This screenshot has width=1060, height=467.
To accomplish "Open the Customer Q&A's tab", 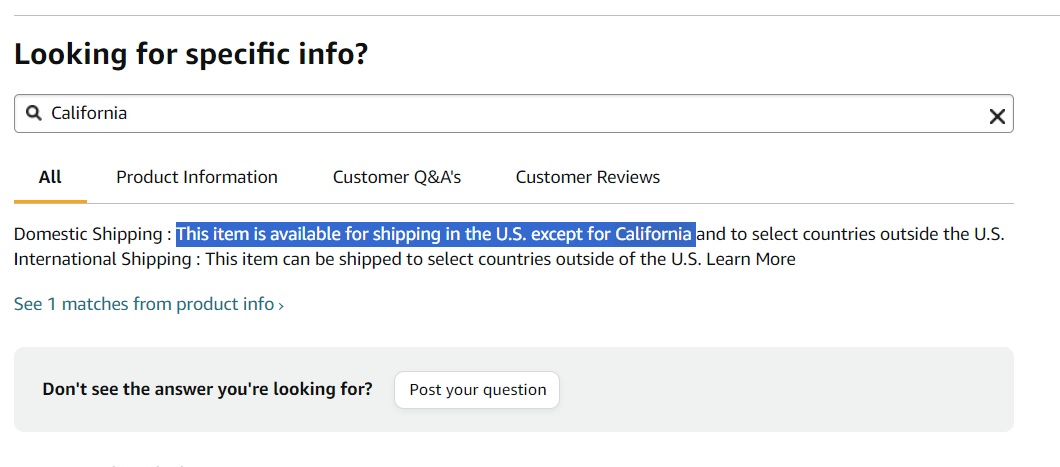I will (x=397, y=177).
